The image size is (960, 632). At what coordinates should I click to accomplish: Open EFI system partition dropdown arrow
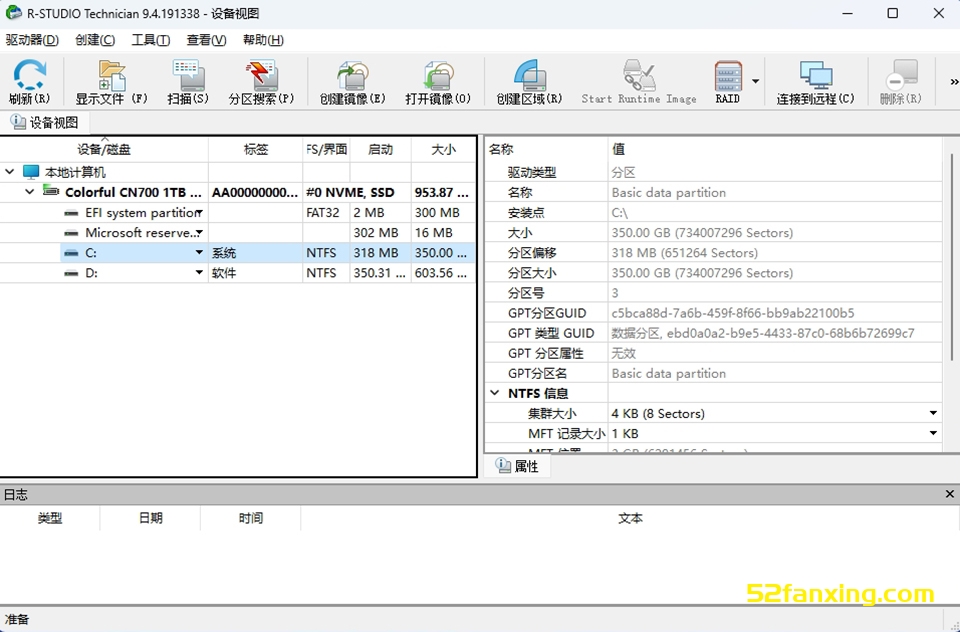point(200,213)
